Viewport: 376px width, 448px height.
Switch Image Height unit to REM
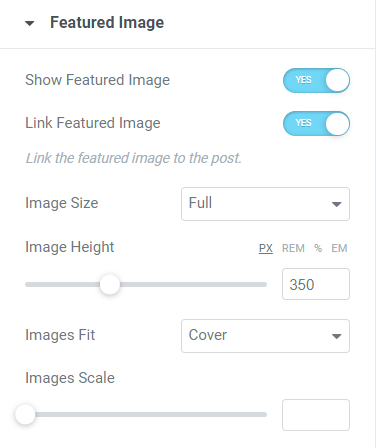[x=293, y=248]
